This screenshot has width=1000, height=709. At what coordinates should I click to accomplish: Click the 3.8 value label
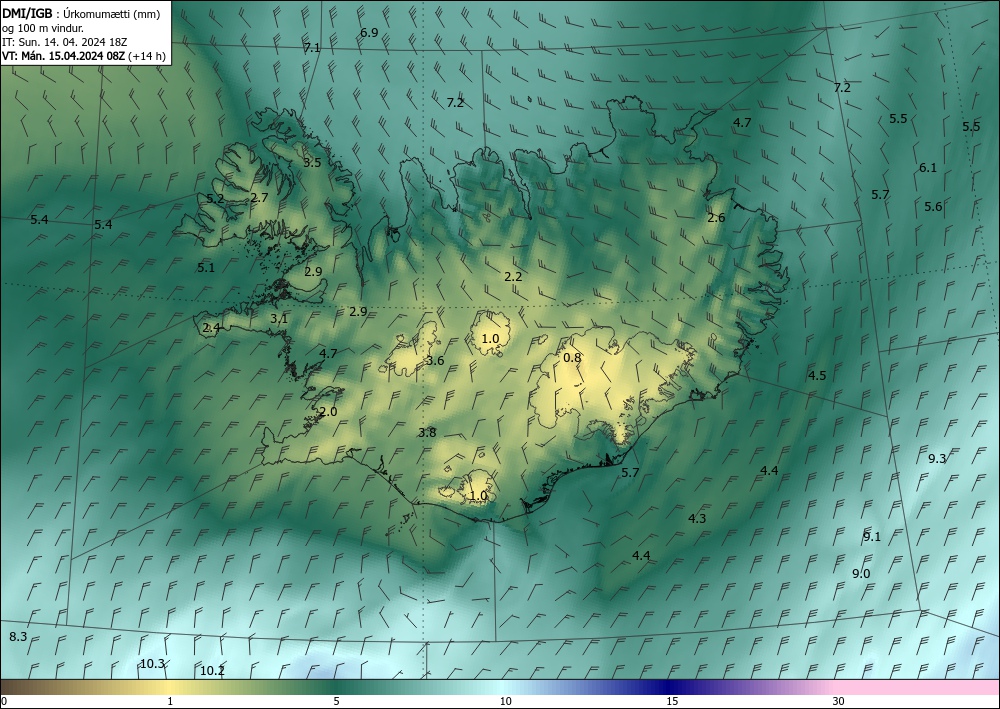pos(427,433)
